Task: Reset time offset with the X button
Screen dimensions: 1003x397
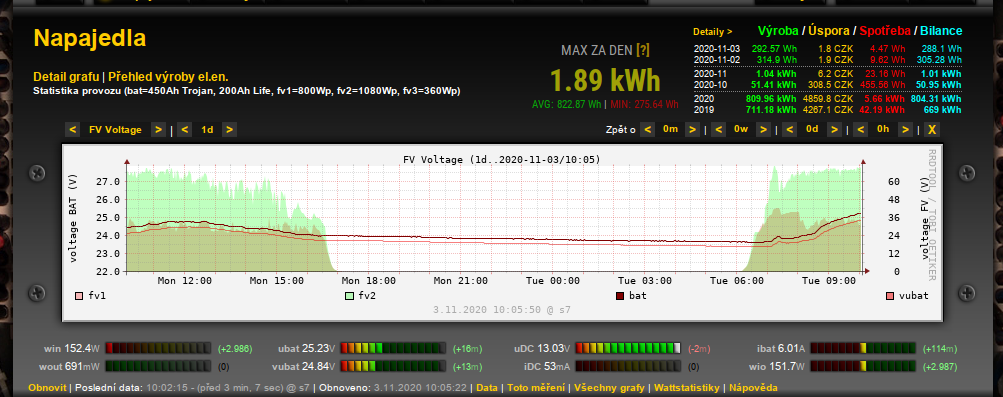Action: (x=932, y=130)
